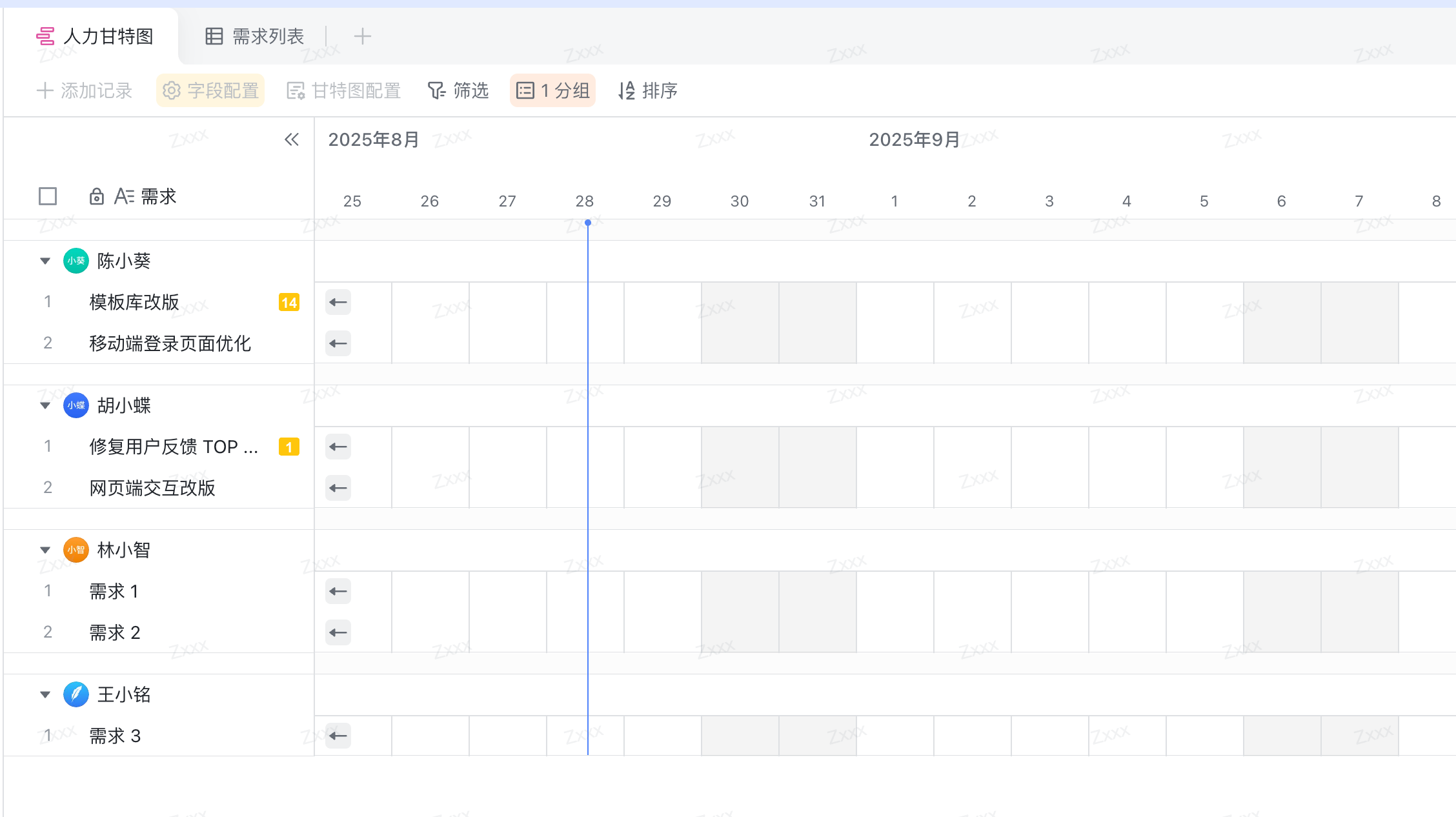Click the add new view plus icon
This screenshot has height=817, width=1456.
coord(363,36)
